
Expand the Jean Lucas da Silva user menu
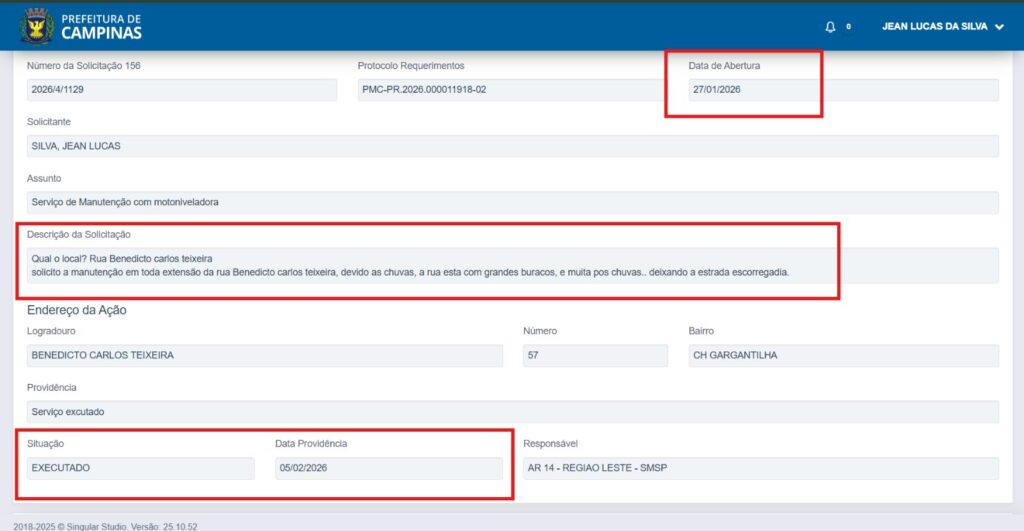942,27
